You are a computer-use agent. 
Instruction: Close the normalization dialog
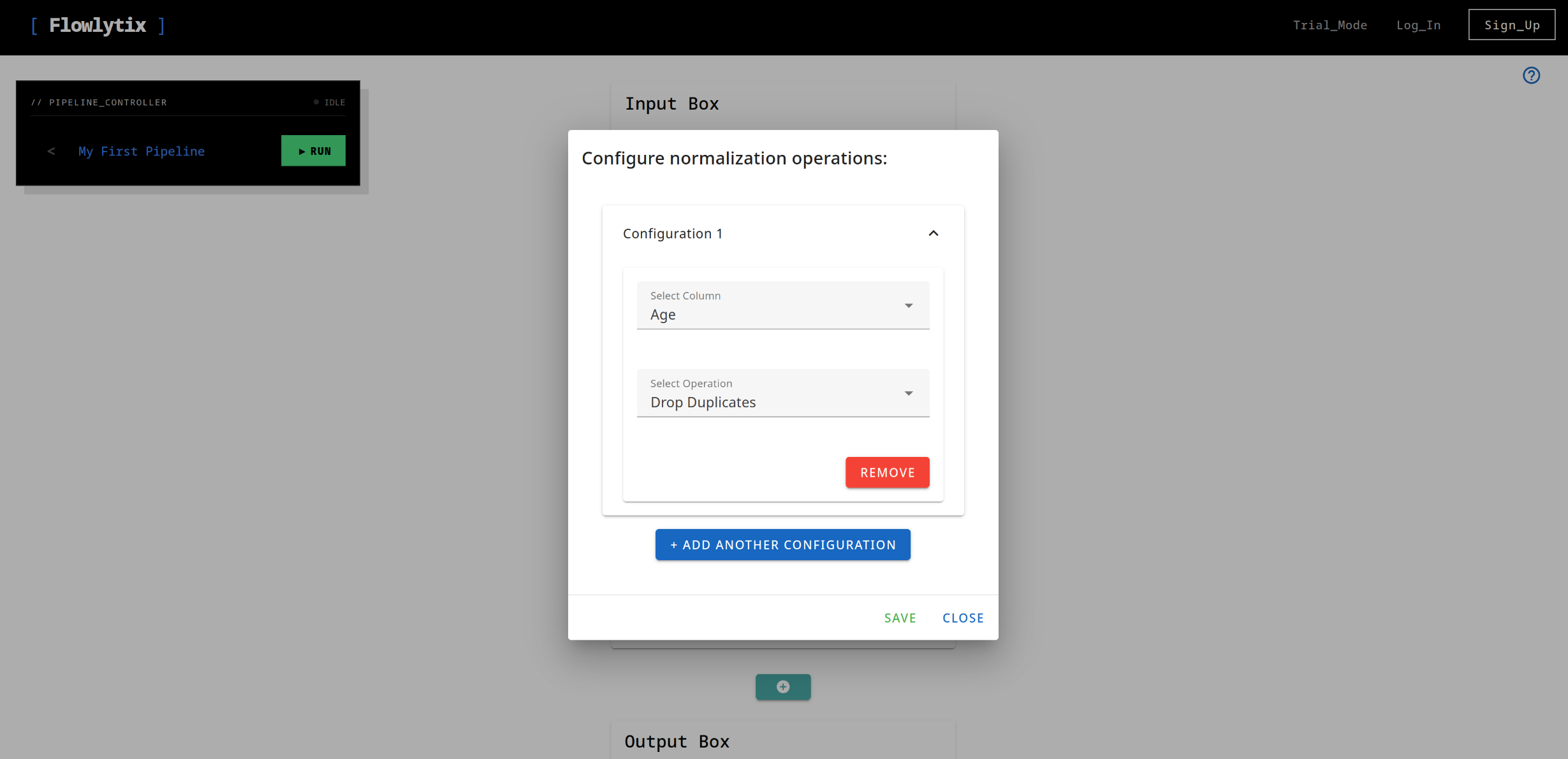point(963,618)
